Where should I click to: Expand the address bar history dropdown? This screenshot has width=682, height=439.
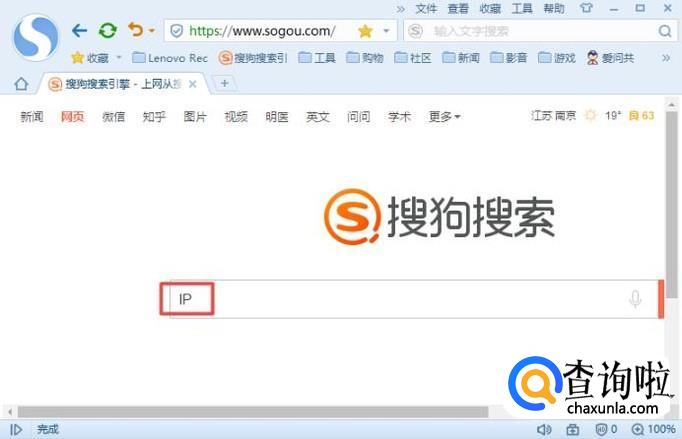coord(386,31)
